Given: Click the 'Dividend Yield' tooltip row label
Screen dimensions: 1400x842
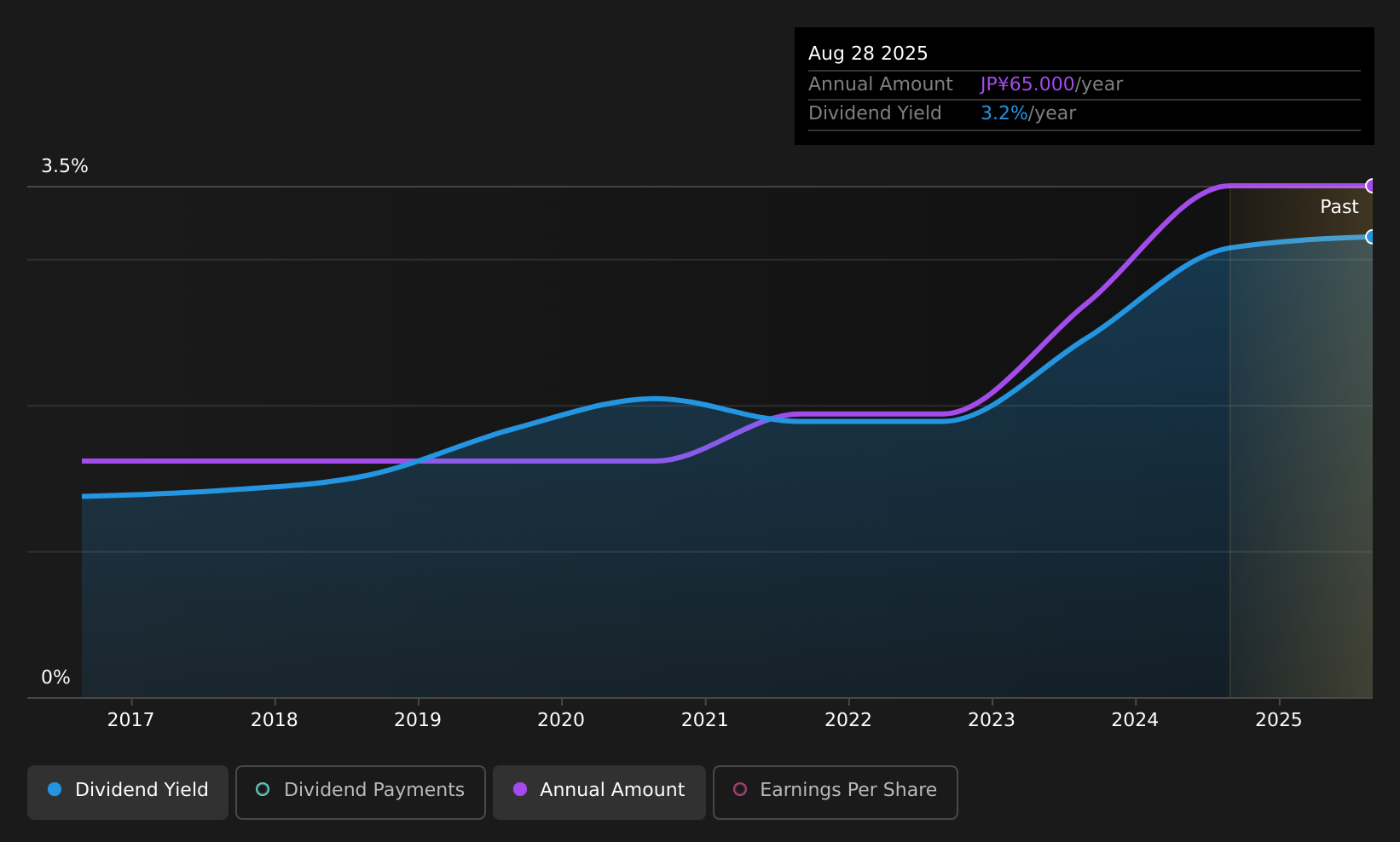Looking at the screenshot, I should click(x=875, y=113).
